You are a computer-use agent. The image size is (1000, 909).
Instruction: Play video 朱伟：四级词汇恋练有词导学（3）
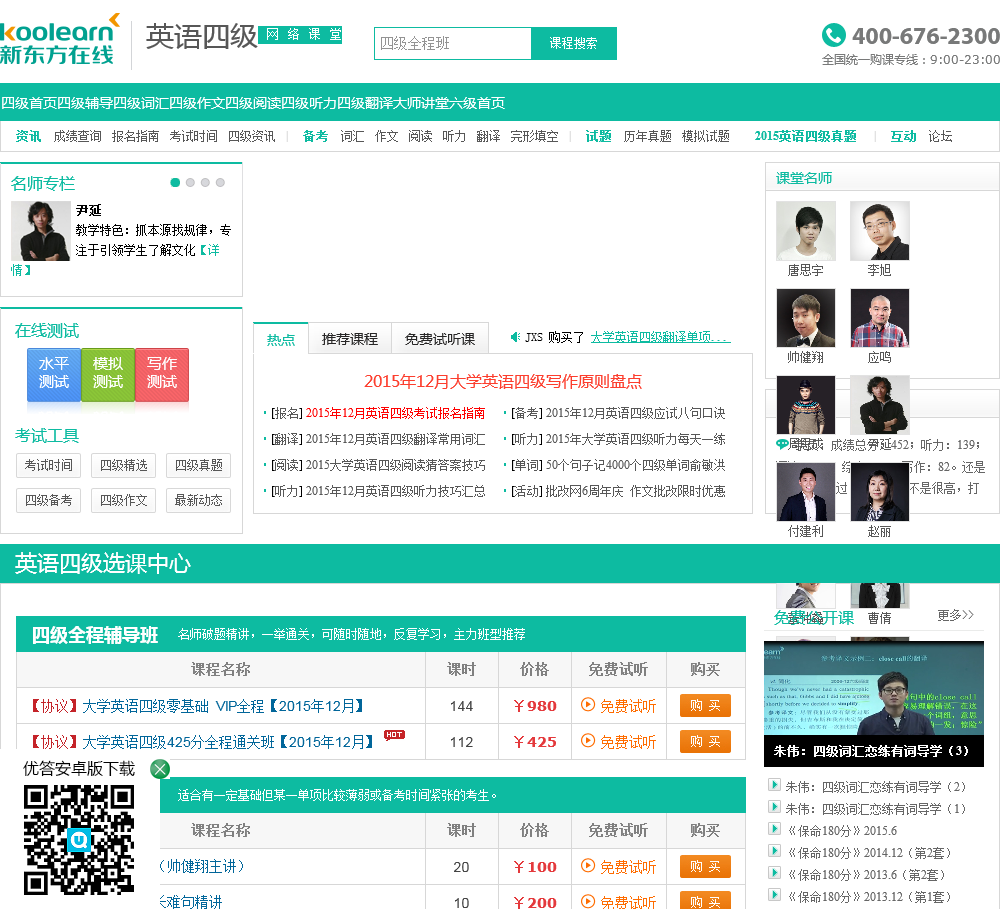(x=874, y=704)
